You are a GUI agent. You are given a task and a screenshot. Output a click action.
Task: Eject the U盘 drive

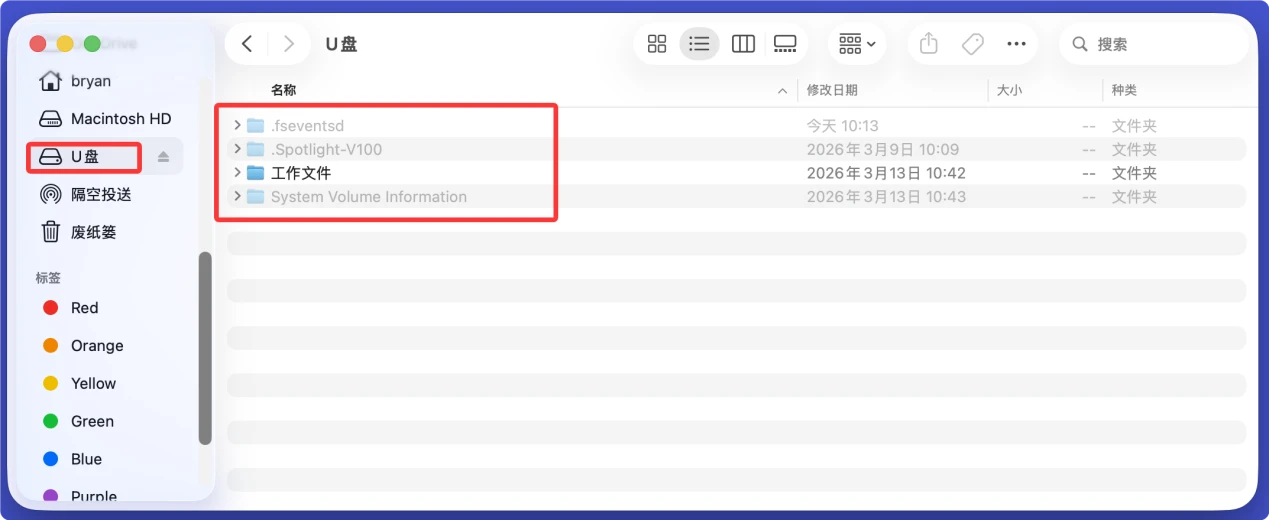point(164,157)
